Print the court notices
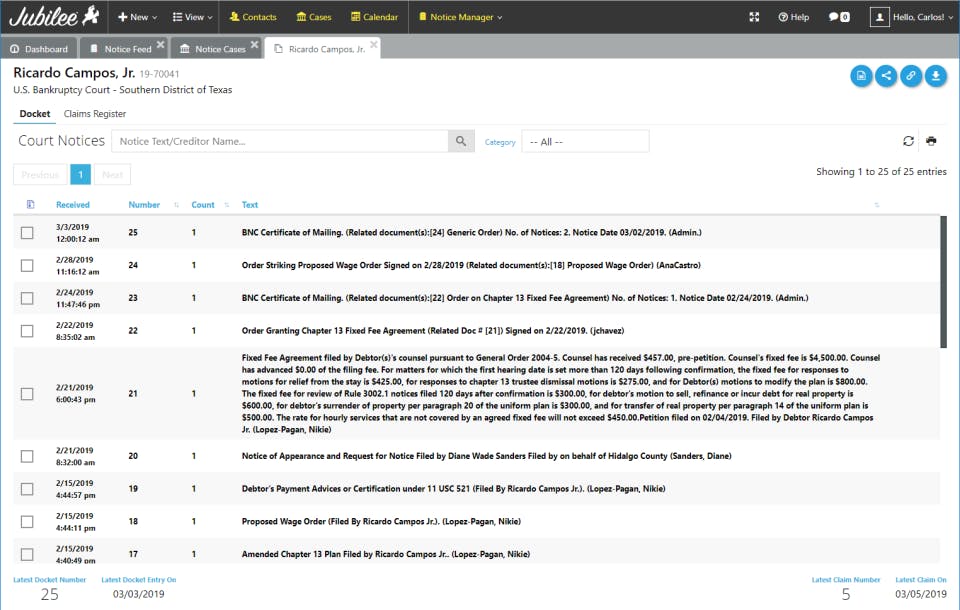Viewport: 960px width, 610px height. pos(931,141)
